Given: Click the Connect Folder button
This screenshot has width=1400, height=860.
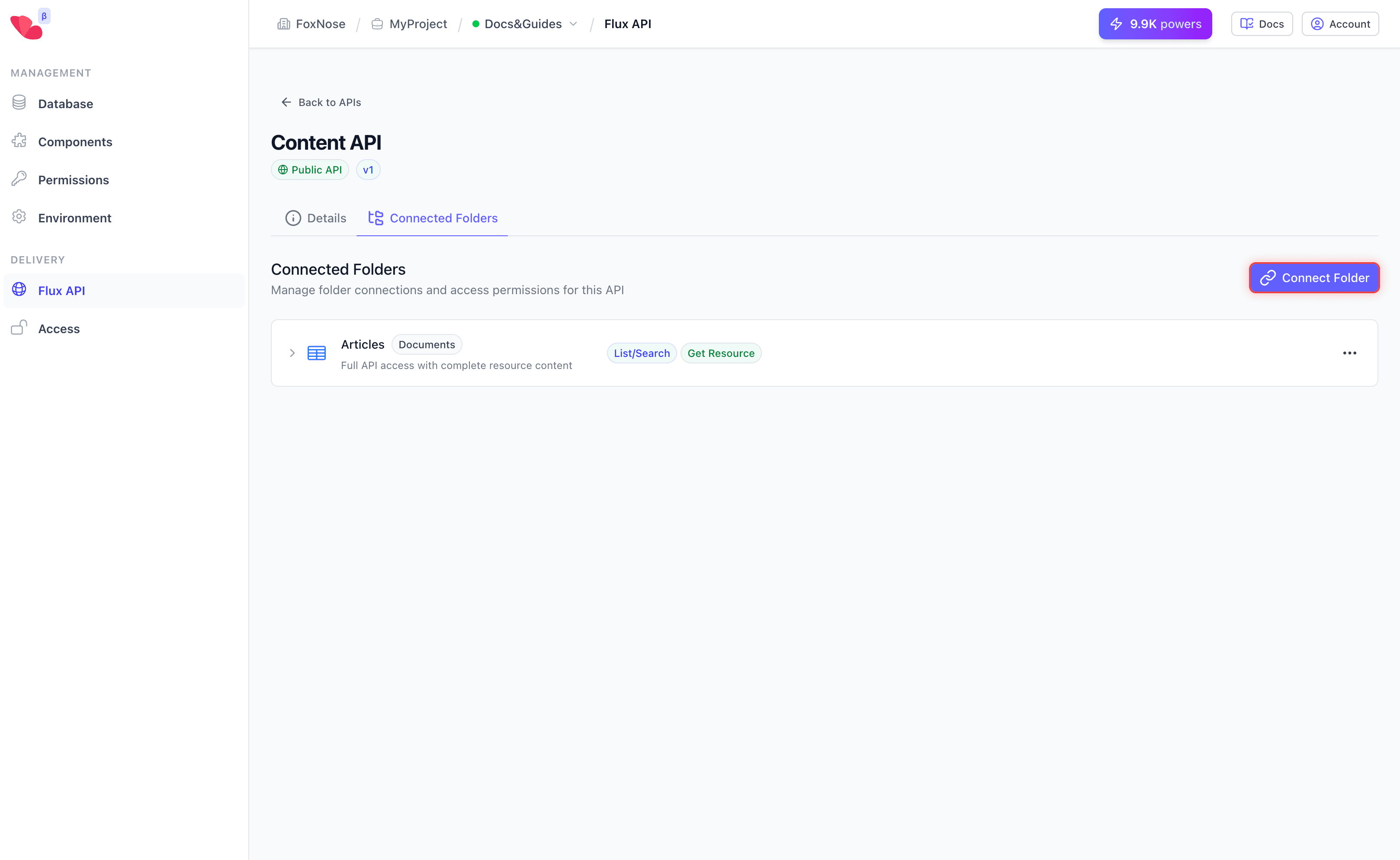Looking at the screenshot, I should [1313, 278].
